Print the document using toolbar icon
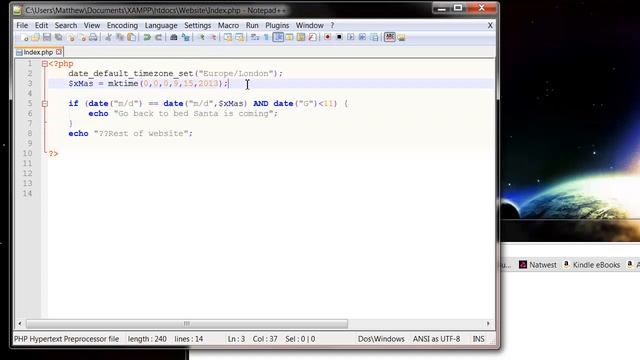The height and width of the screenshot is (360, 640). [93, 38]
